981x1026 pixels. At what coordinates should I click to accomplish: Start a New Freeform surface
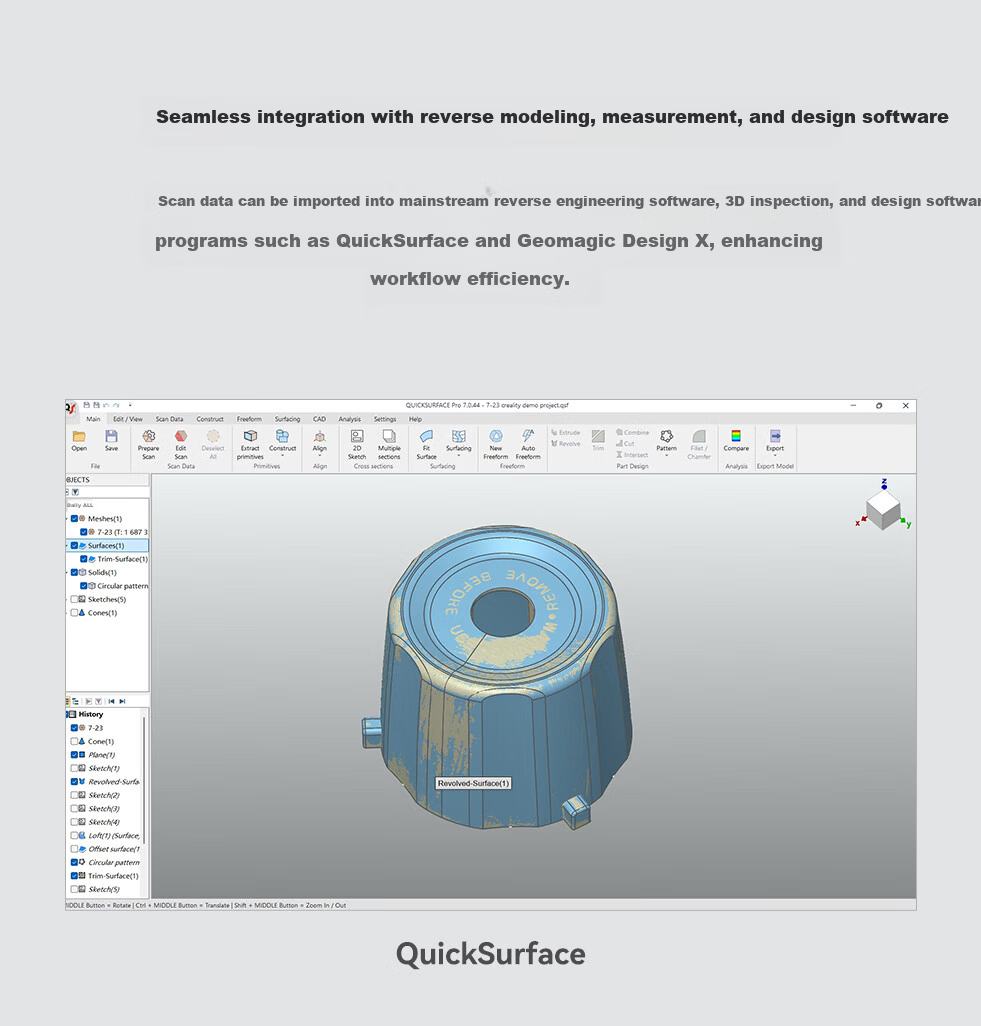[x=495, y=444]
